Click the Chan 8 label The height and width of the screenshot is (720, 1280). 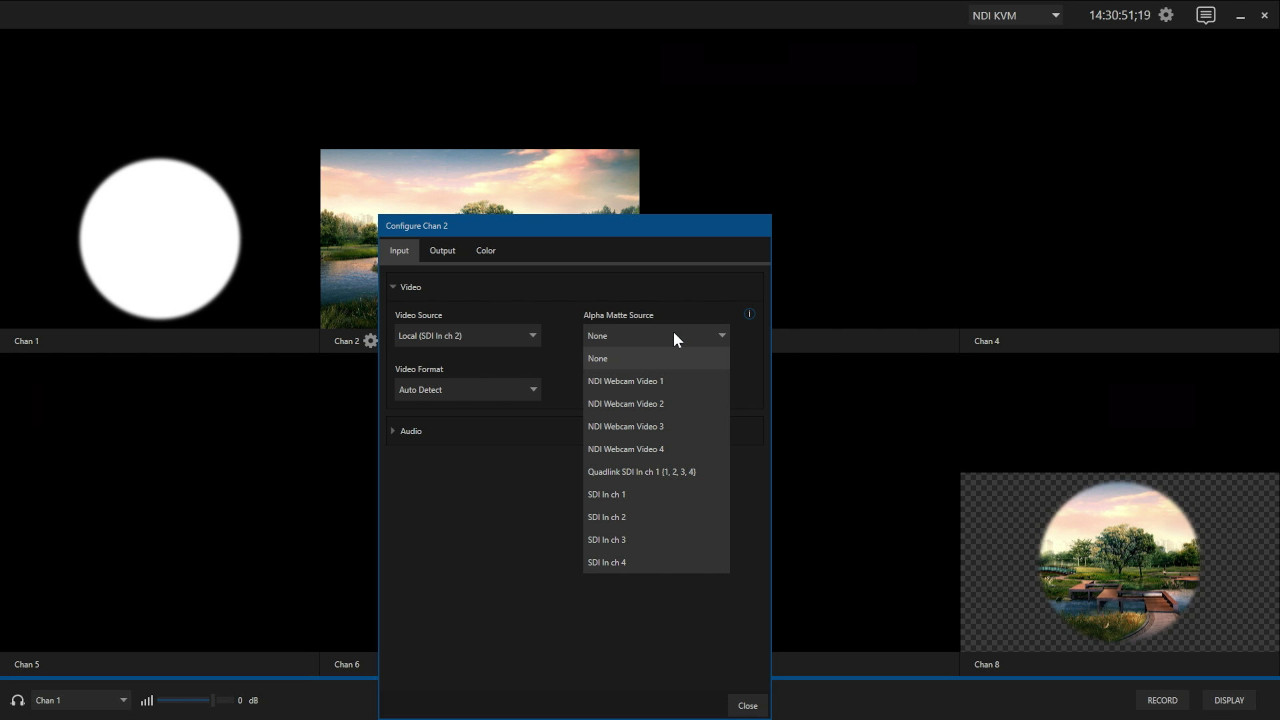click(987, 664)
